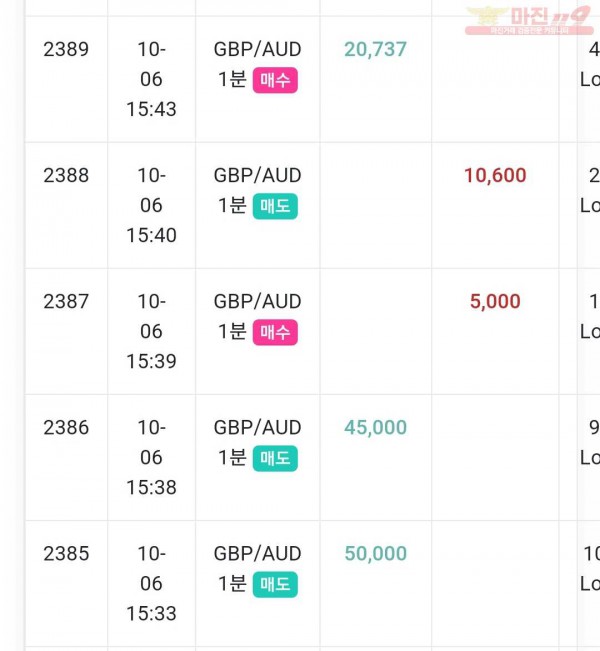Select order number 2386
Image resolution: width=600 pixels, height=651 pixels.
point(66,428)
